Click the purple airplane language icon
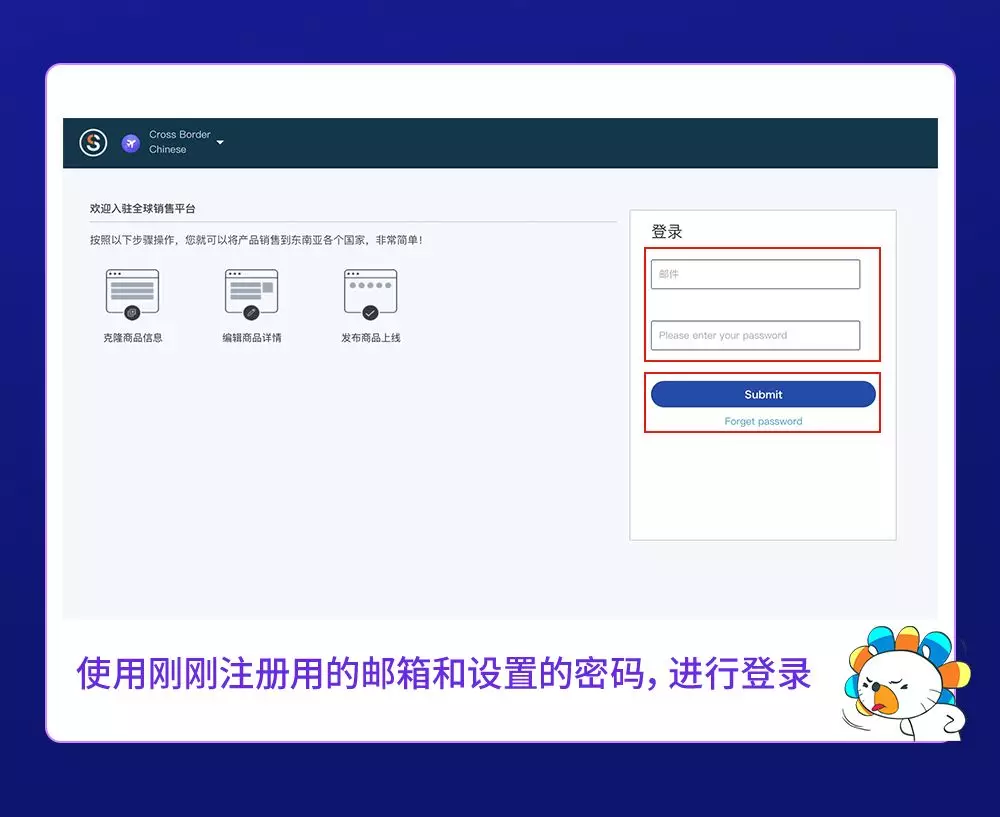This screenshot has height=817, width=1000. click(130, 142)
